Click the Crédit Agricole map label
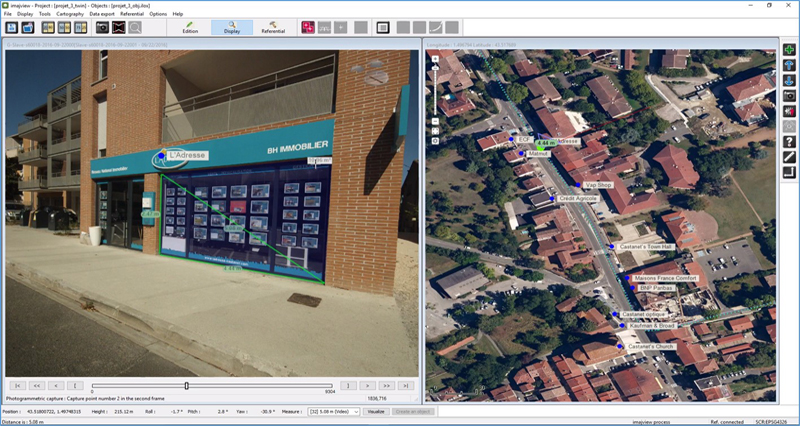This screenshot has height=426, width=800. coord(577,198)
